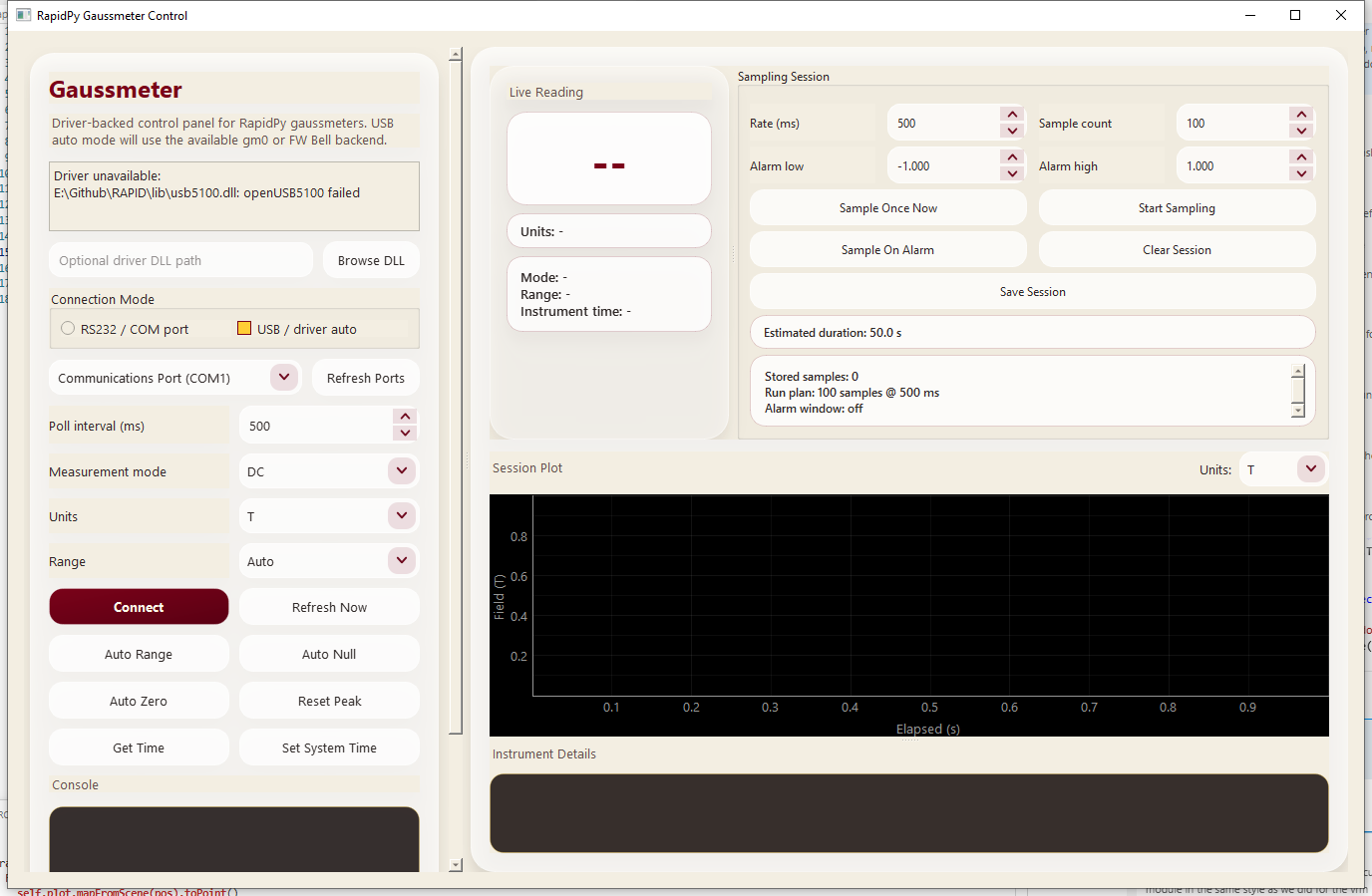This screenshot has height=896, width=1372.
Task: Click the Driver unavailable message text
Action: tap(207, 184)
